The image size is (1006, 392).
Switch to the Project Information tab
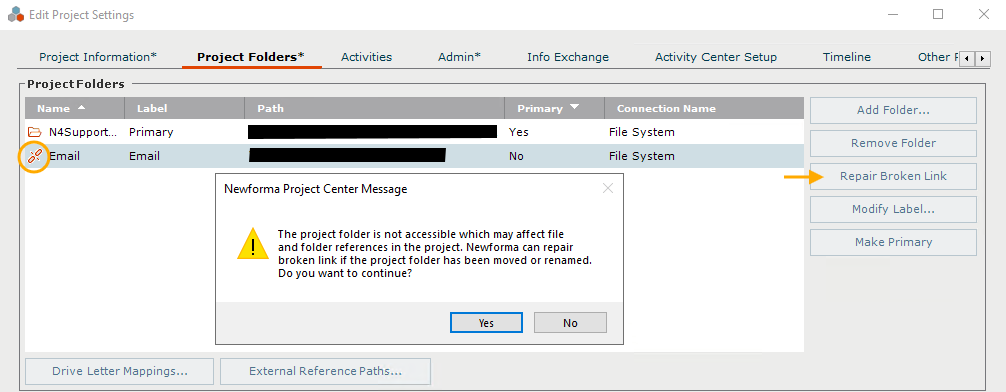point(98,57)
